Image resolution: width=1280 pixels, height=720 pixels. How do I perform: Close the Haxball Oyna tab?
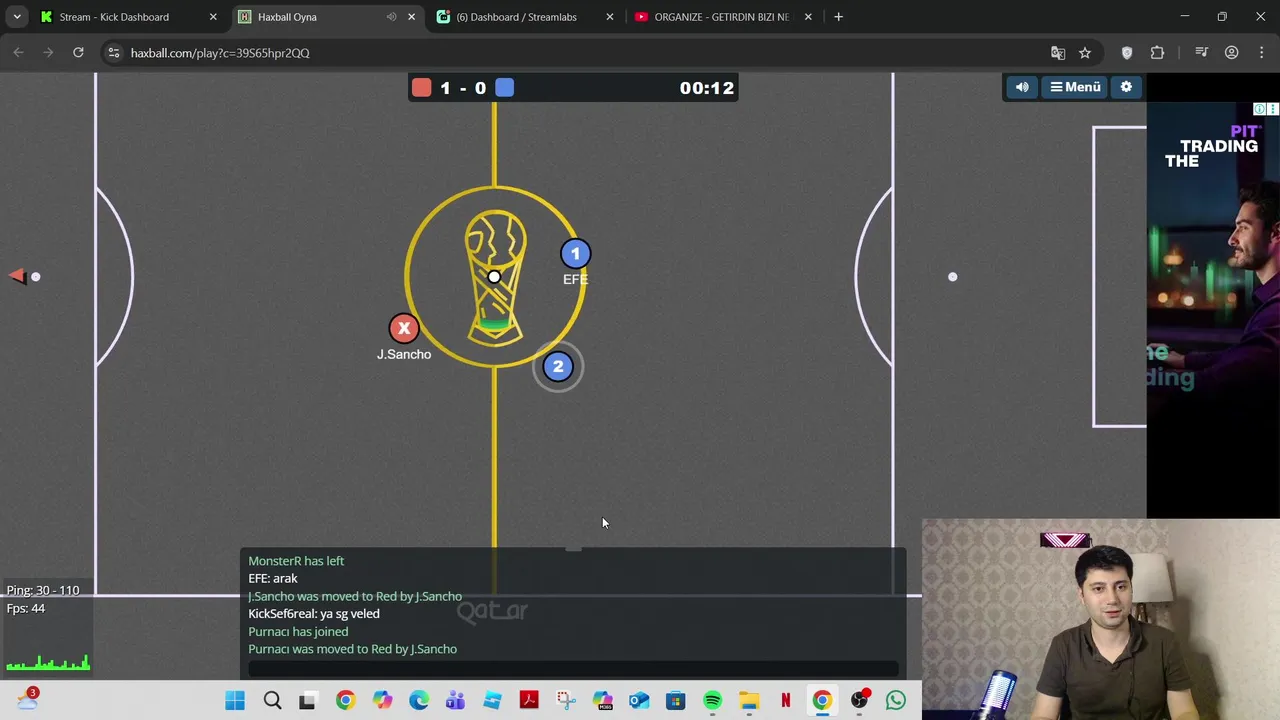coord(411,17)
